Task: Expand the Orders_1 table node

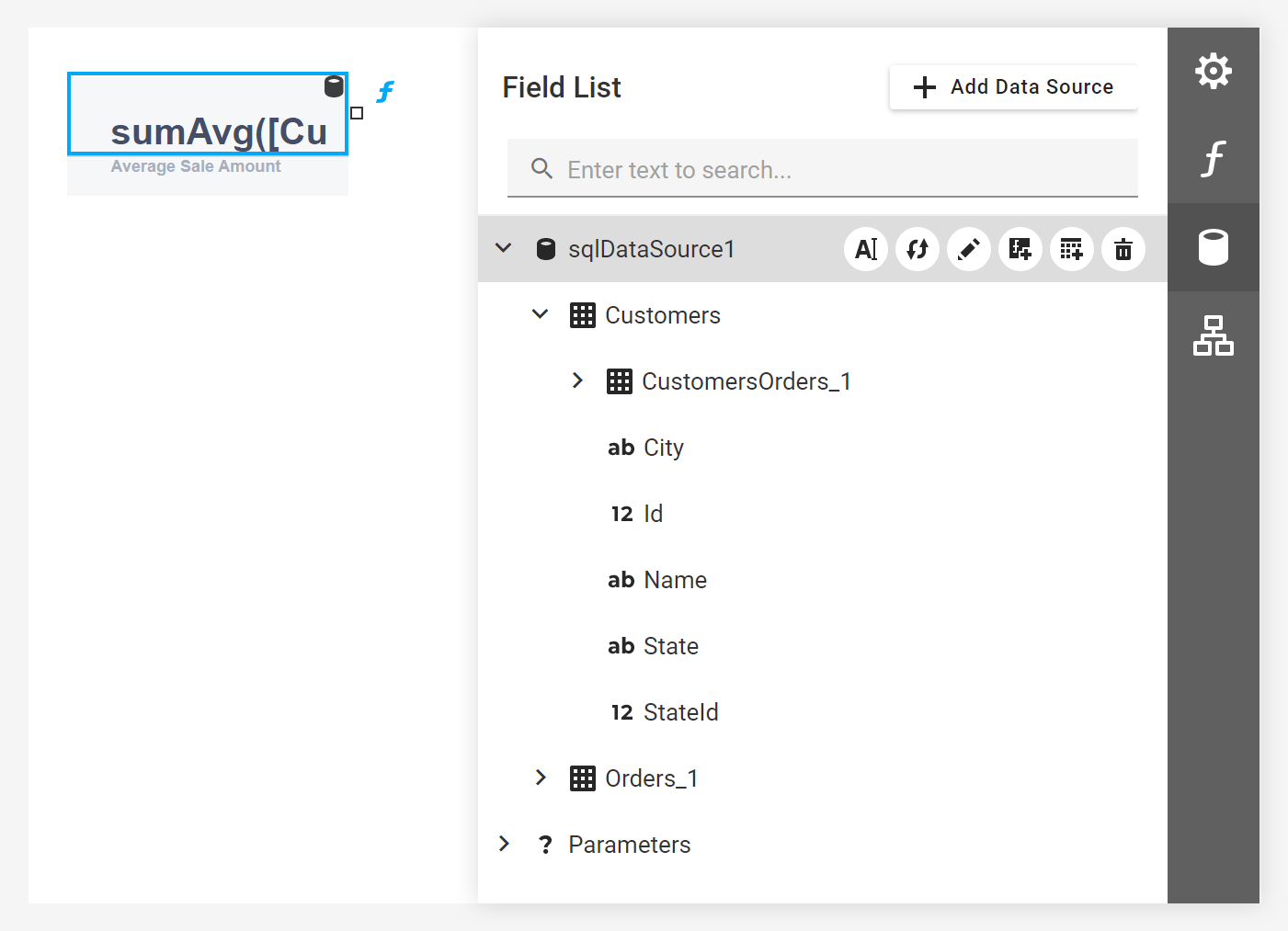Action: [541, 778]
